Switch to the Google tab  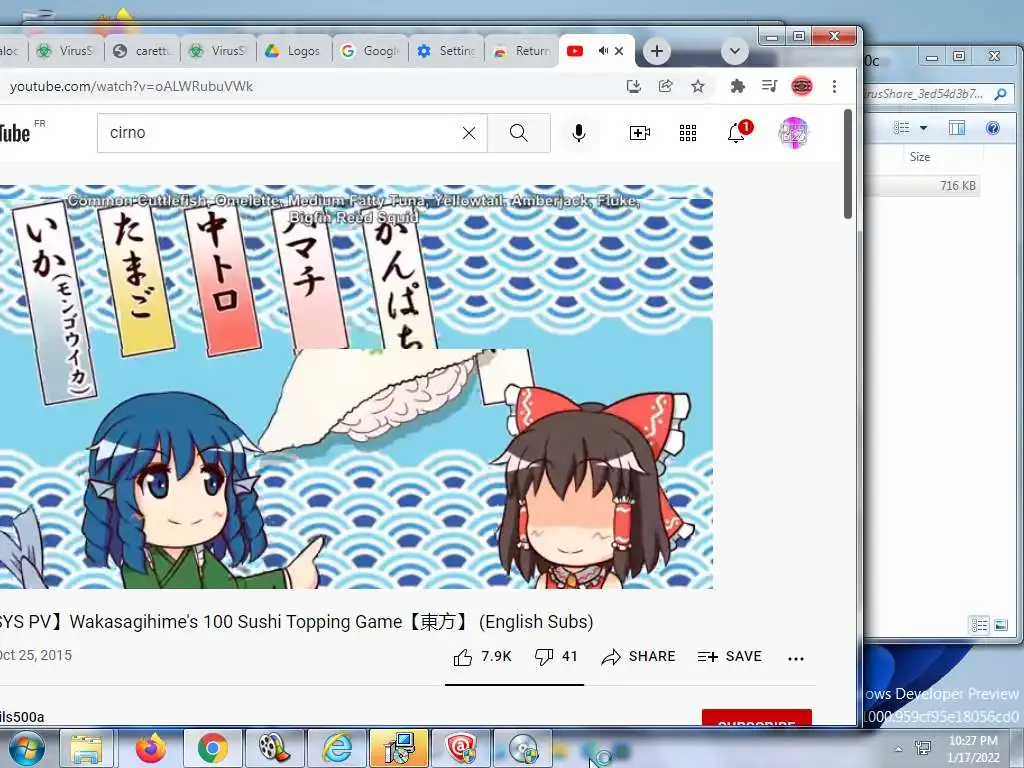370,50
